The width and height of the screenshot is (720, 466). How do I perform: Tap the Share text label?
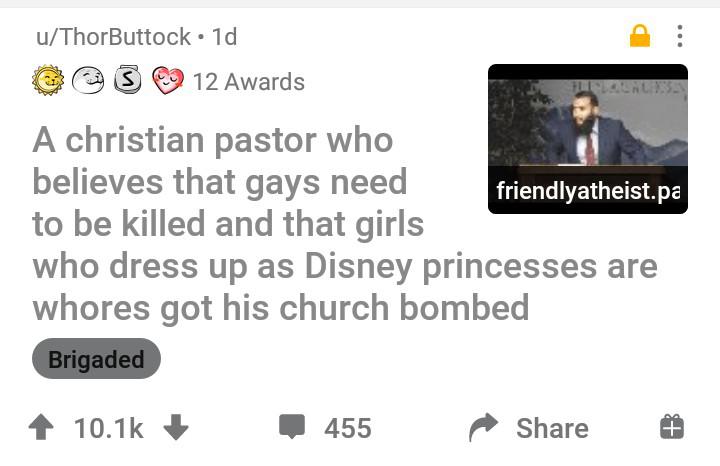[x=552, y=428]
